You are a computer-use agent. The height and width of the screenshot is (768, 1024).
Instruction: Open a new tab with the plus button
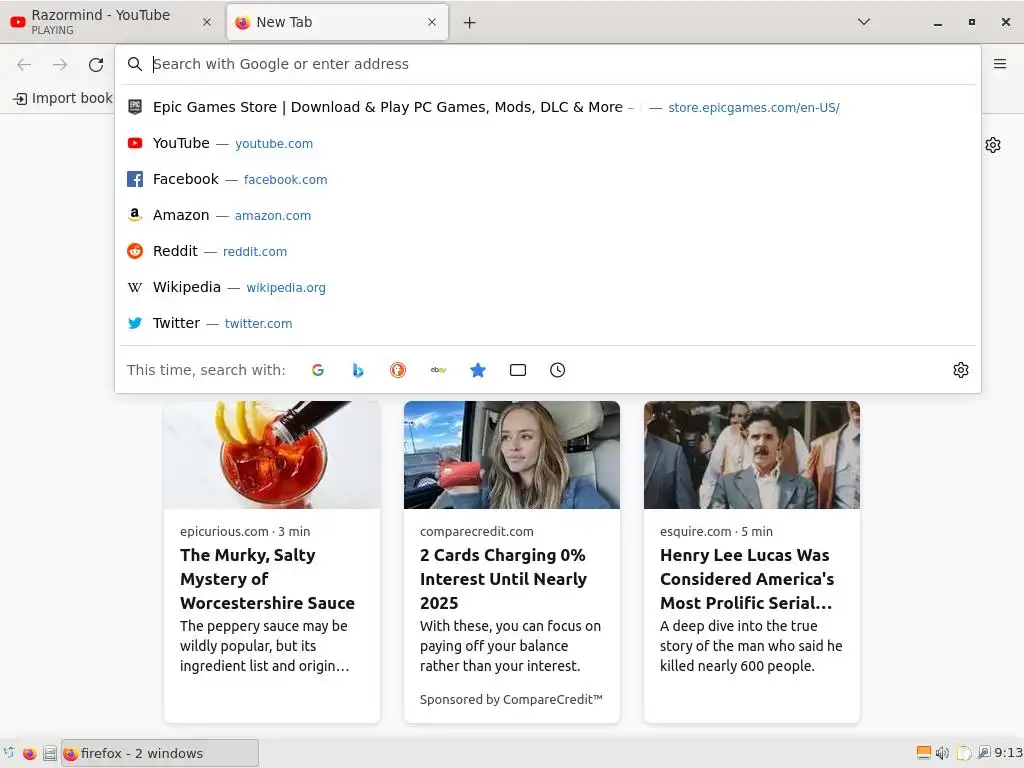click(x=470, y=23)
